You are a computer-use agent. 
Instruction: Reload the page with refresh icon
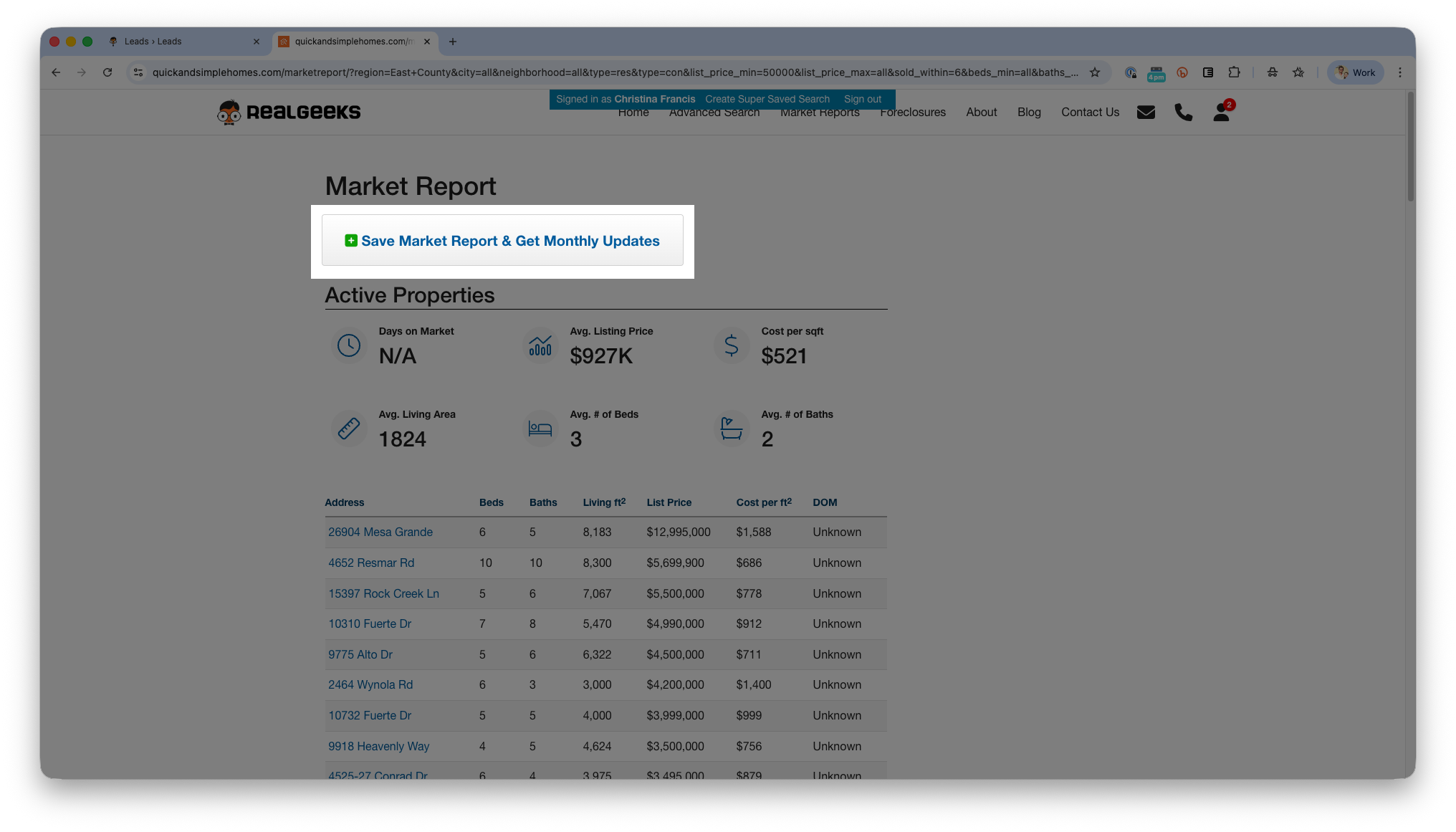pos(107,72)
